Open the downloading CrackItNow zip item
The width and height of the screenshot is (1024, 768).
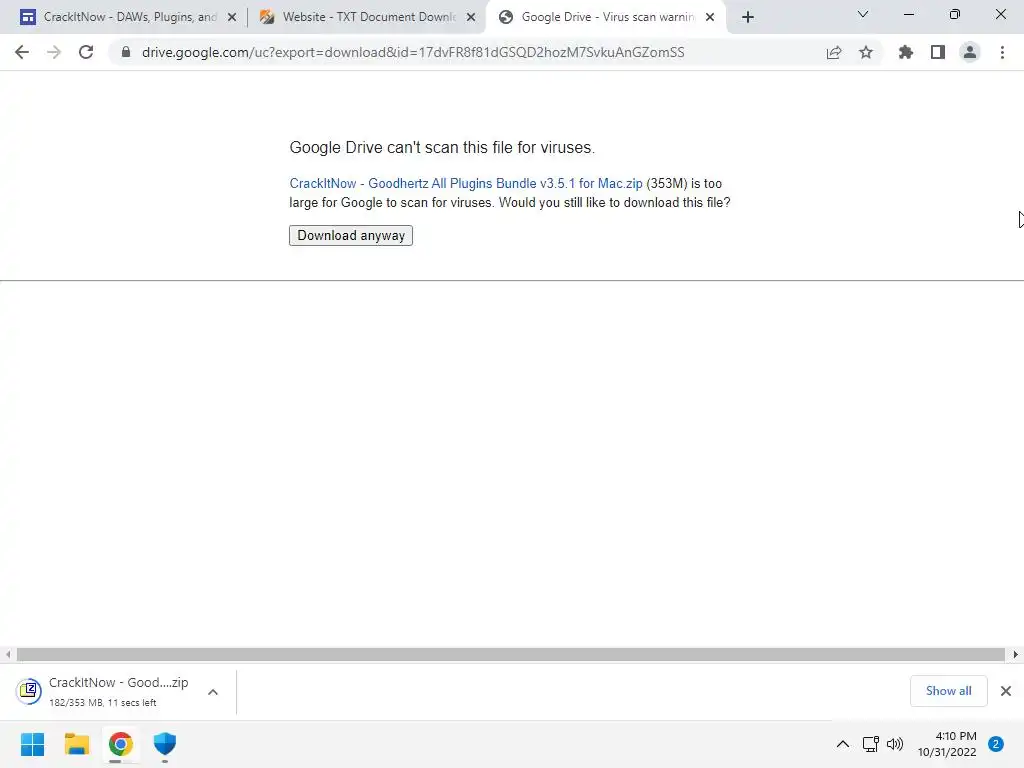pos(104,692)
